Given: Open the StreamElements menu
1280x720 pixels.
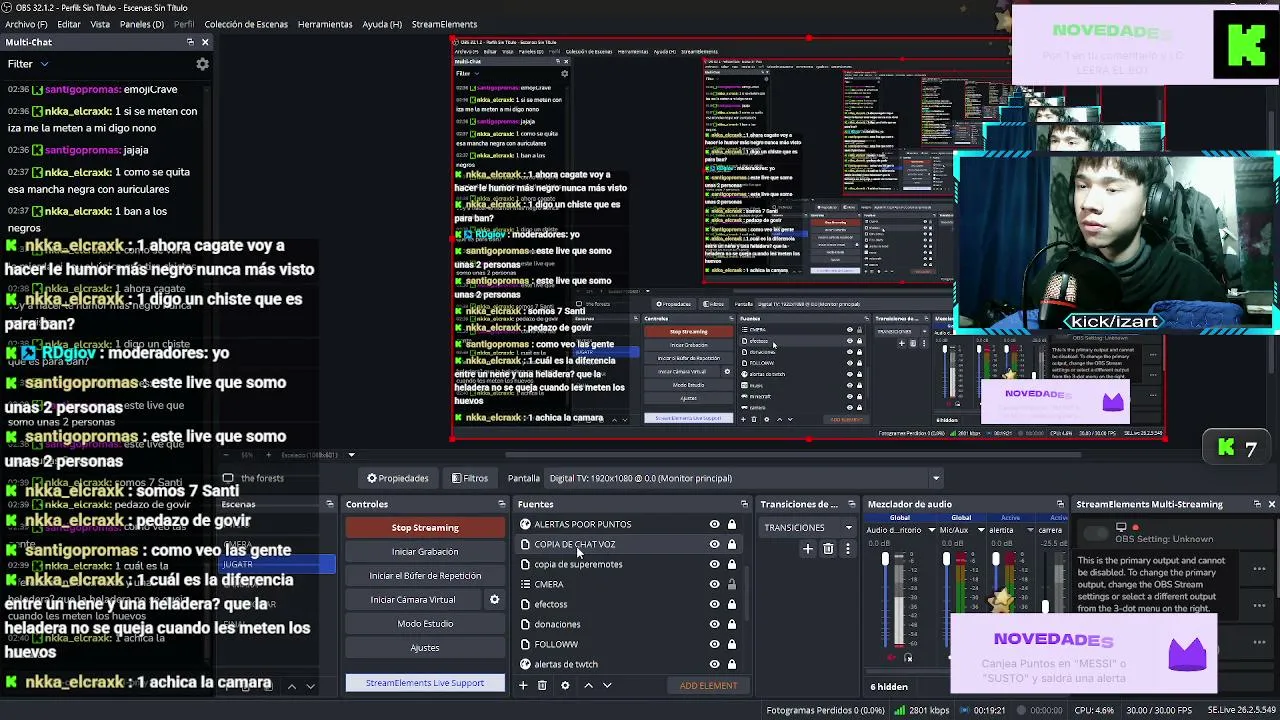Looking at the screenshot, I should click(444, 24).
